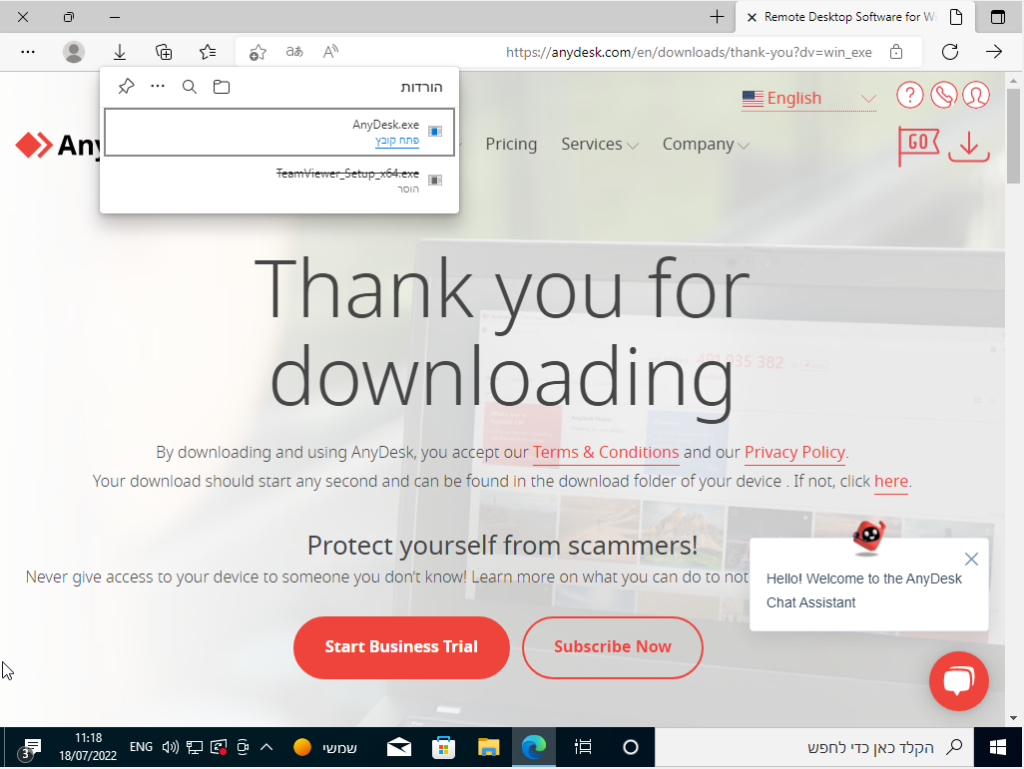This screenshot has height=769, width=1024.
Task: Open the Privacy Policy link
Action: [x=795, y=452]
